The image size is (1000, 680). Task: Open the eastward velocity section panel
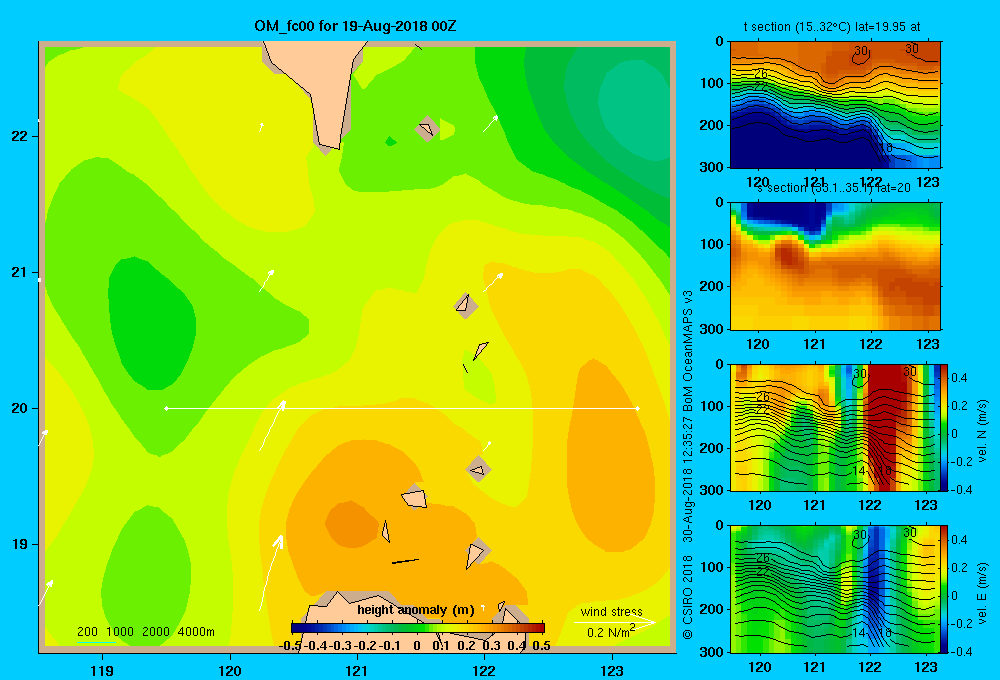tap(835, 589)
